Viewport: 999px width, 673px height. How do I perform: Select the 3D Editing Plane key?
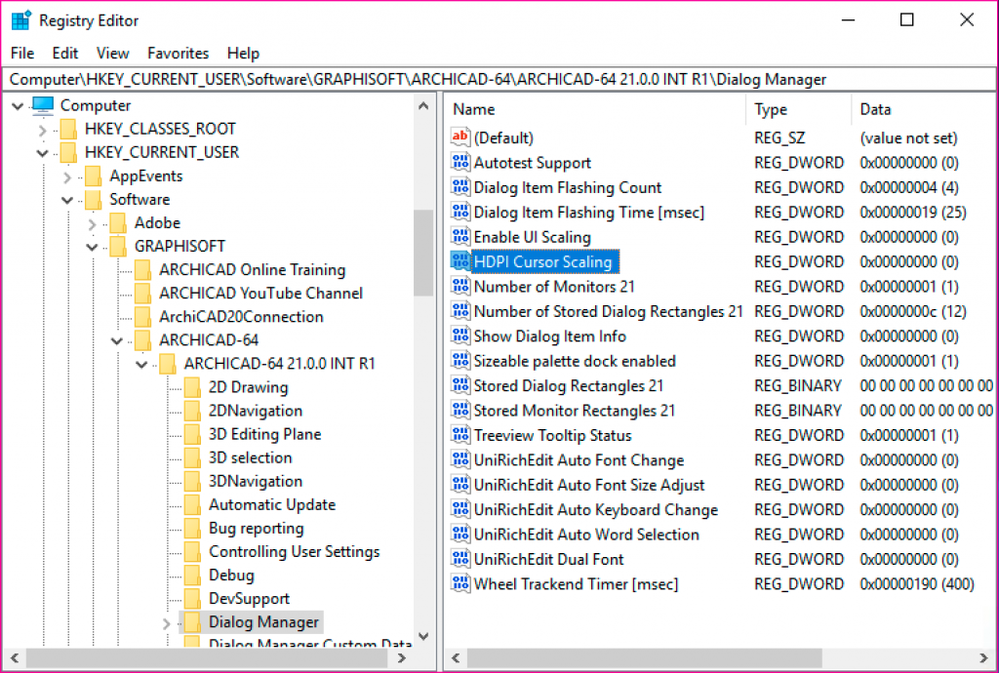(x=265, y=435)
